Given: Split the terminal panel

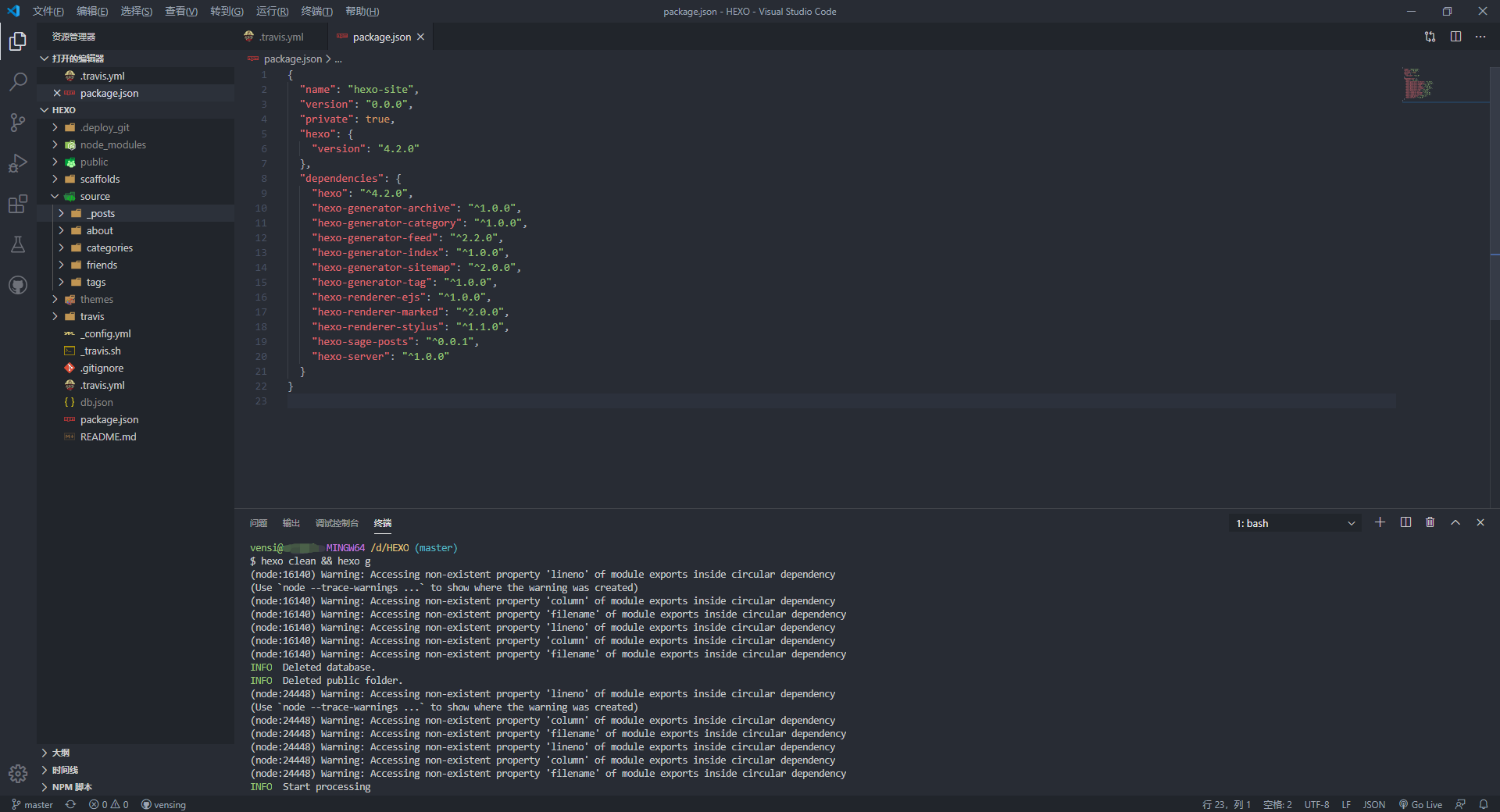Looking at the screenshot, I should (x=1405, y=522).
